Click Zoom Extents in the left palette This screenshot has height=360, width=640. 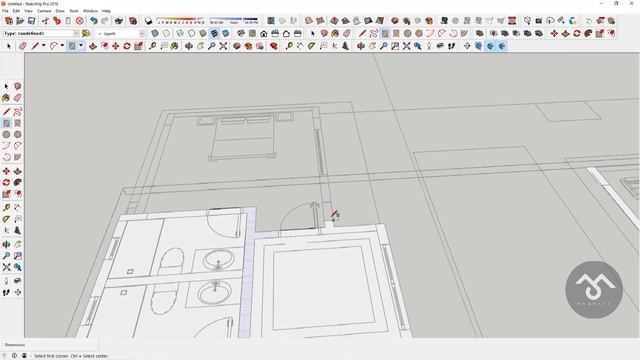pos(6,267)
